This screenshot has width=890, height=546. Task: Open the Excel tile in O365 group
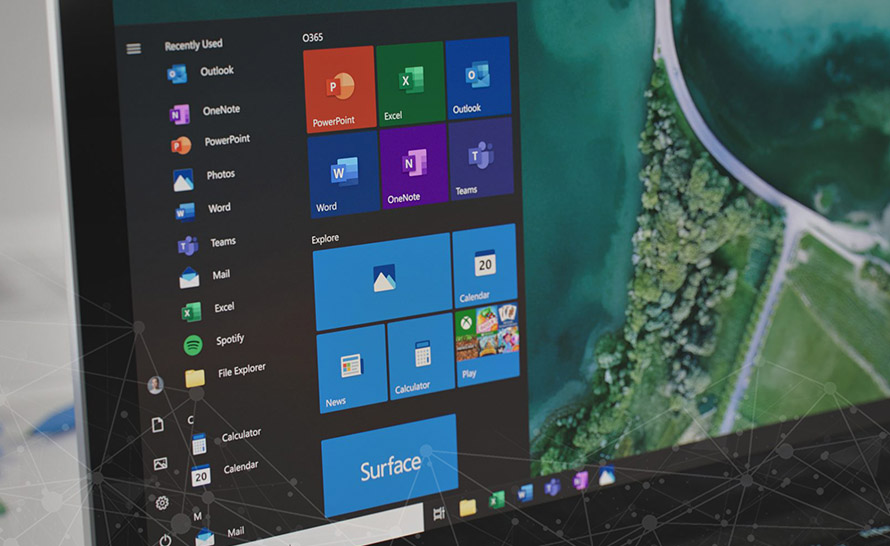410,83
